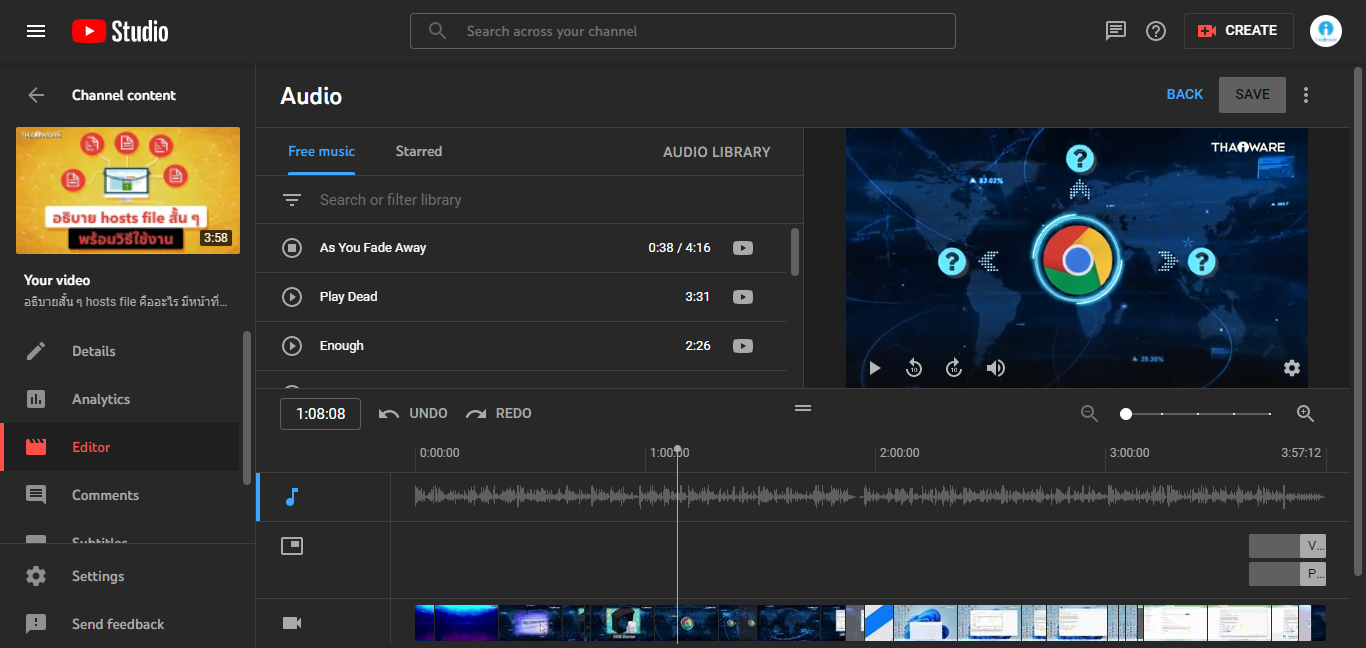Zoom in the timeline
Image resolution: width=1366 pixels, height=648 pixels.
[1305, 414]
